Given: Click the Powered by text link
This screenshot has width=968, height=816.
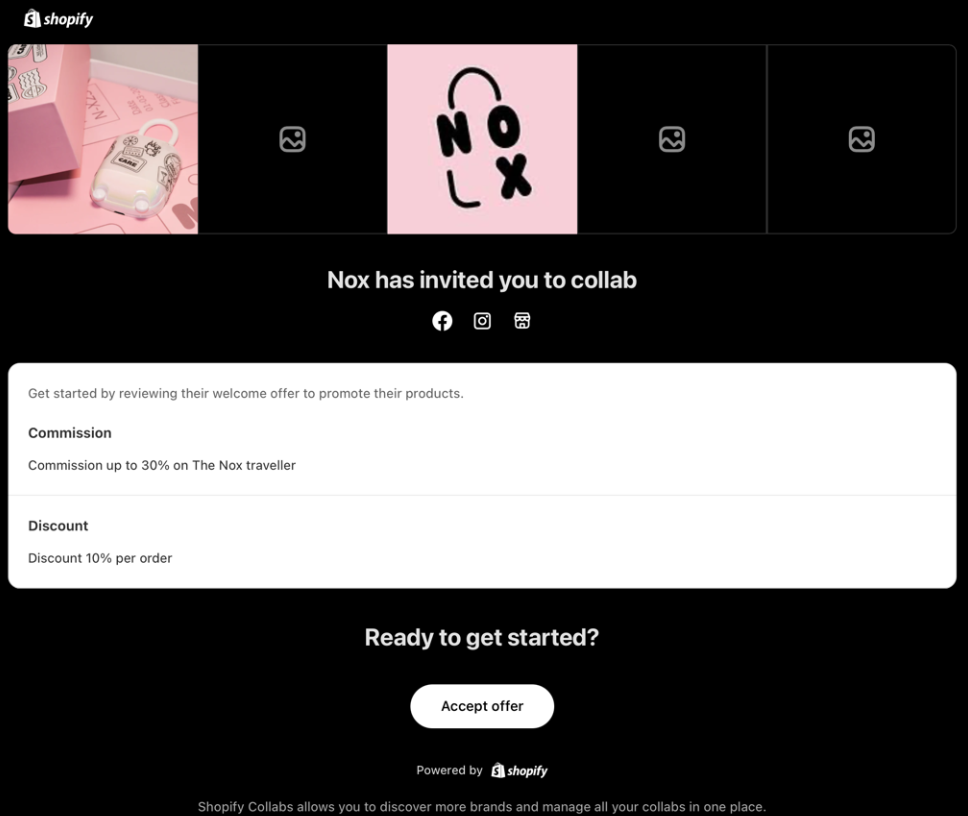Looking at the screenshot, I should [x=449, y=770].
